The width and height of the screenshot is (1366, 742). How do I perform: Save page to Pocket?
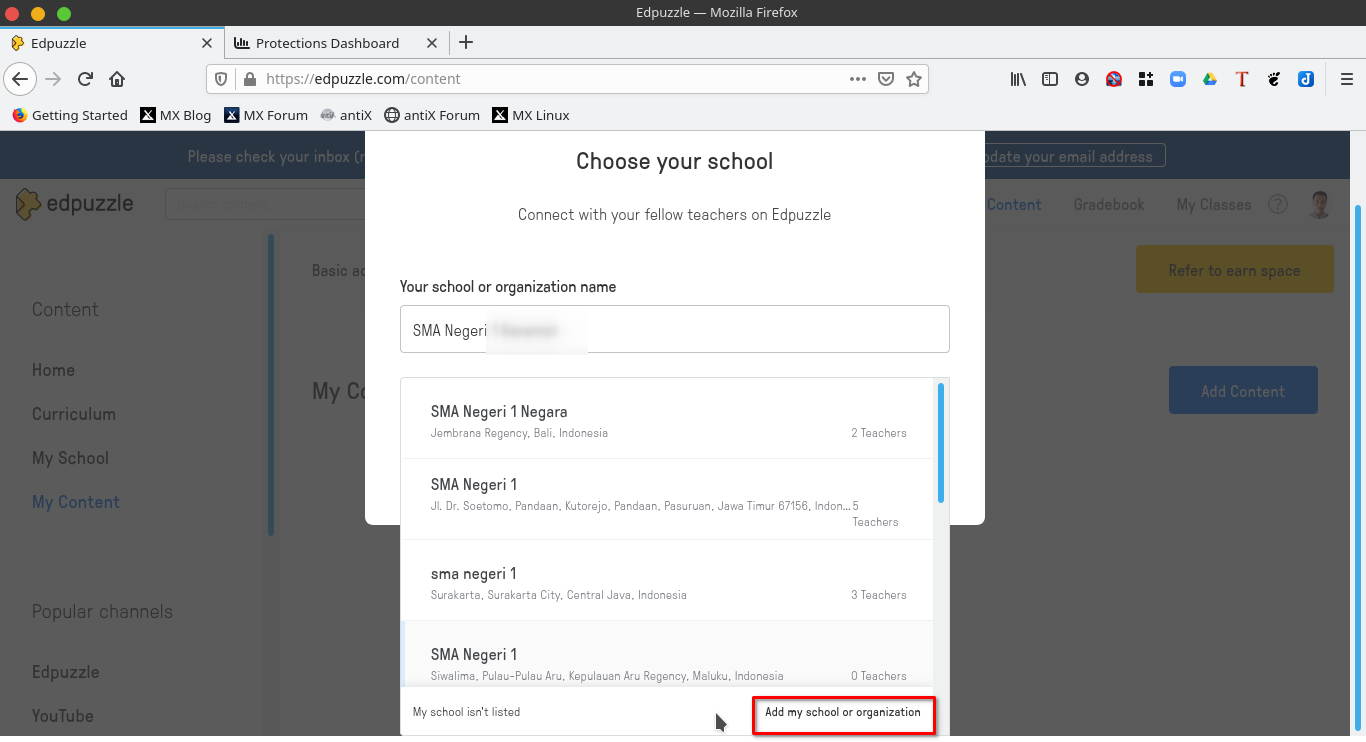(x=885, y=79)
